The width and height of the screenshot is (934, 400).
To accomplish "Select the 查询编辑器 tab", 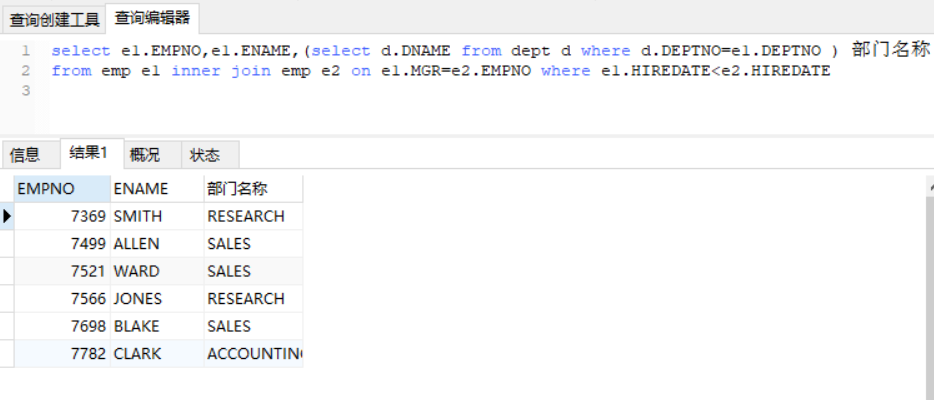I will pos(152,18).
